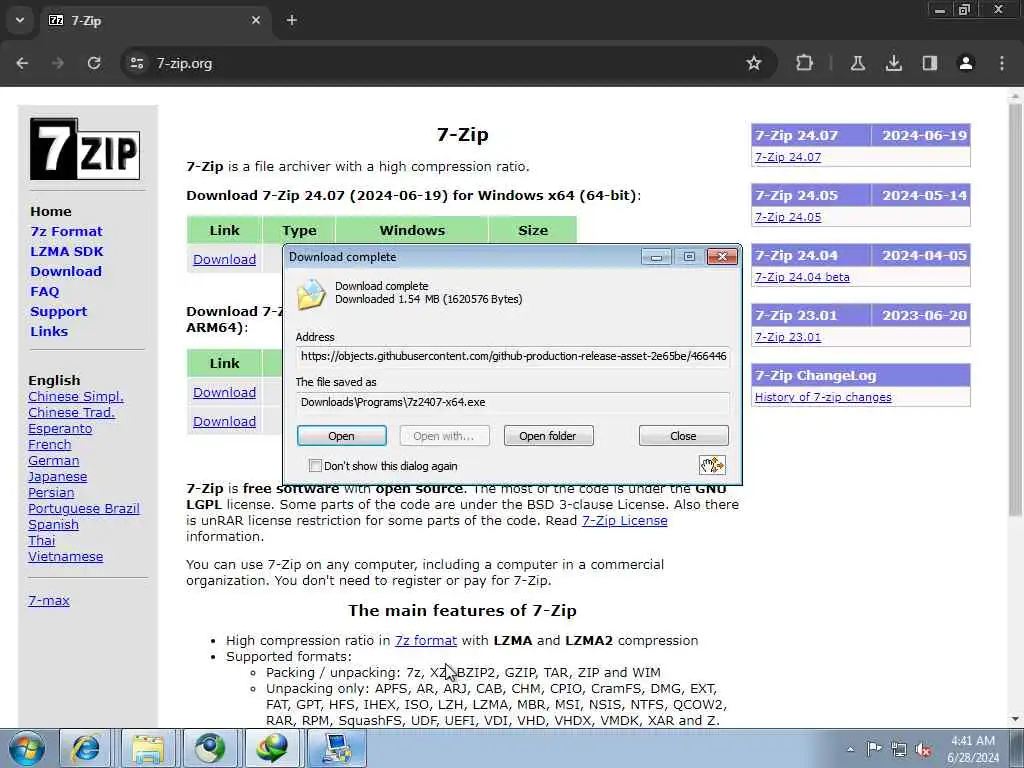The width and height of the screenshot is (1024, 768).
Task: Switch language to Esperanto
Action: pyautogui.click(x=60, y=428)
